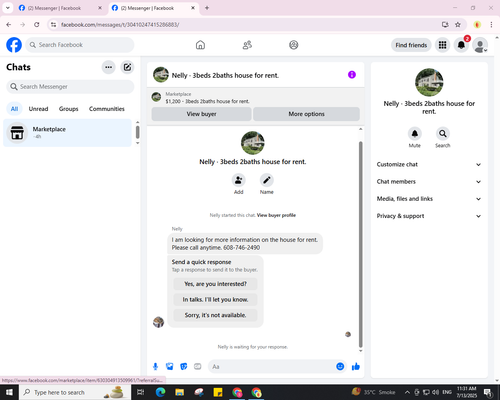
Task: Open the Windows Start menu
Action: (x=9, y=392)
